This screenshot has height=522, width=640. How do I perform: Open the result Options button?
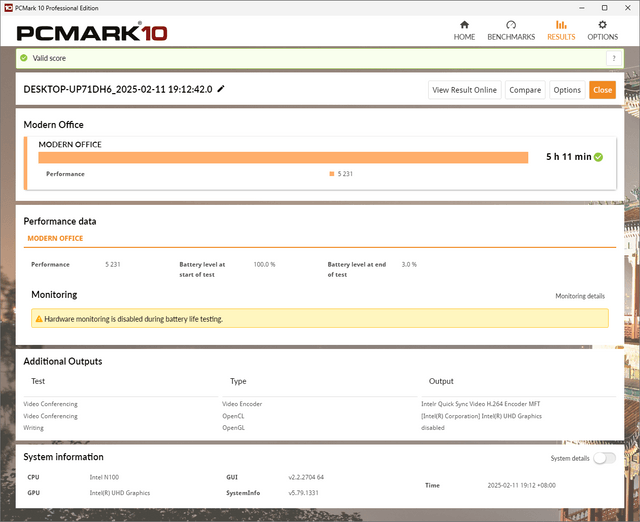click(567, 90)
